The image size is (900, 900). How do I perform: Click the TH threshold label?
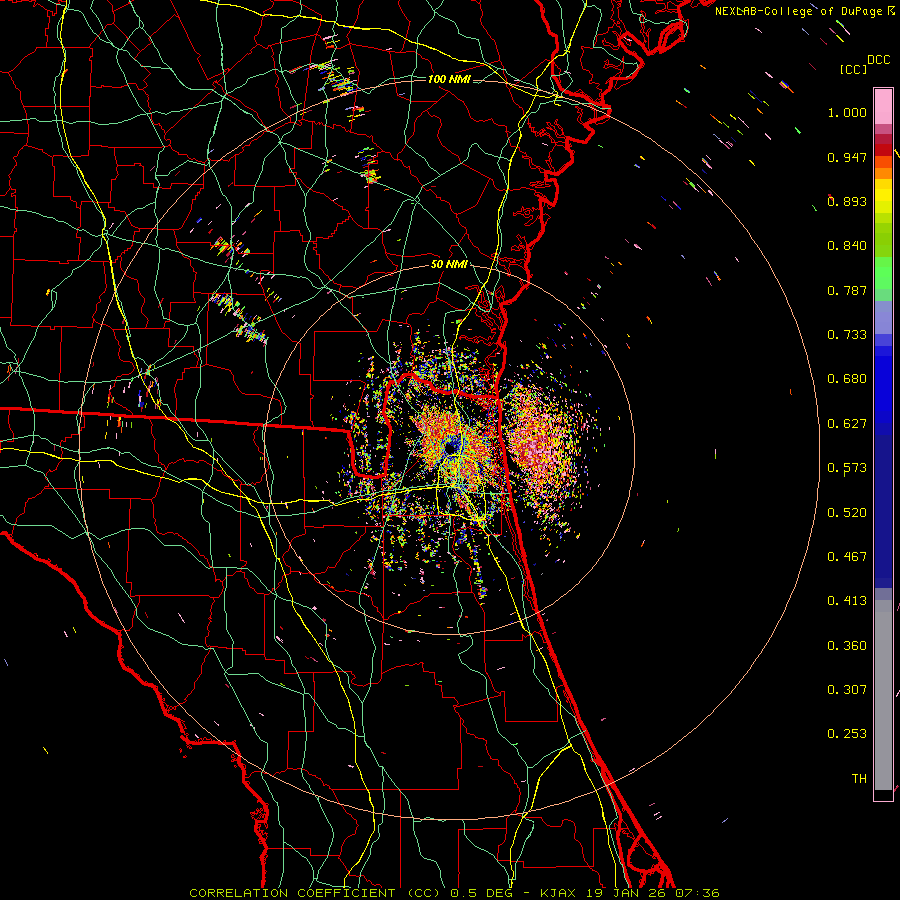[859, 778]
